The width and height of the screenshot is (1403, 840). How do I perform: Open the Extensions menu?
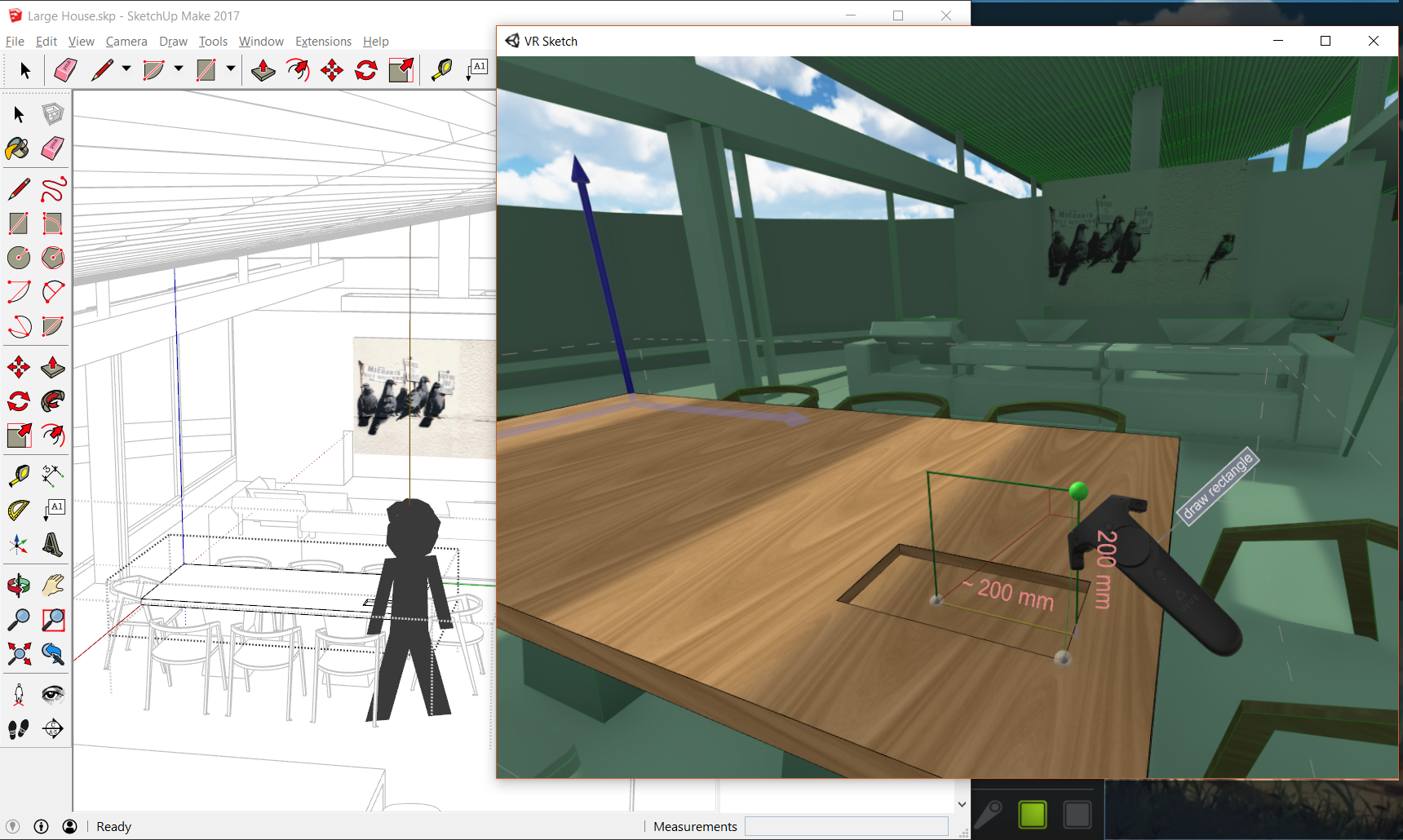click(323, 41)
